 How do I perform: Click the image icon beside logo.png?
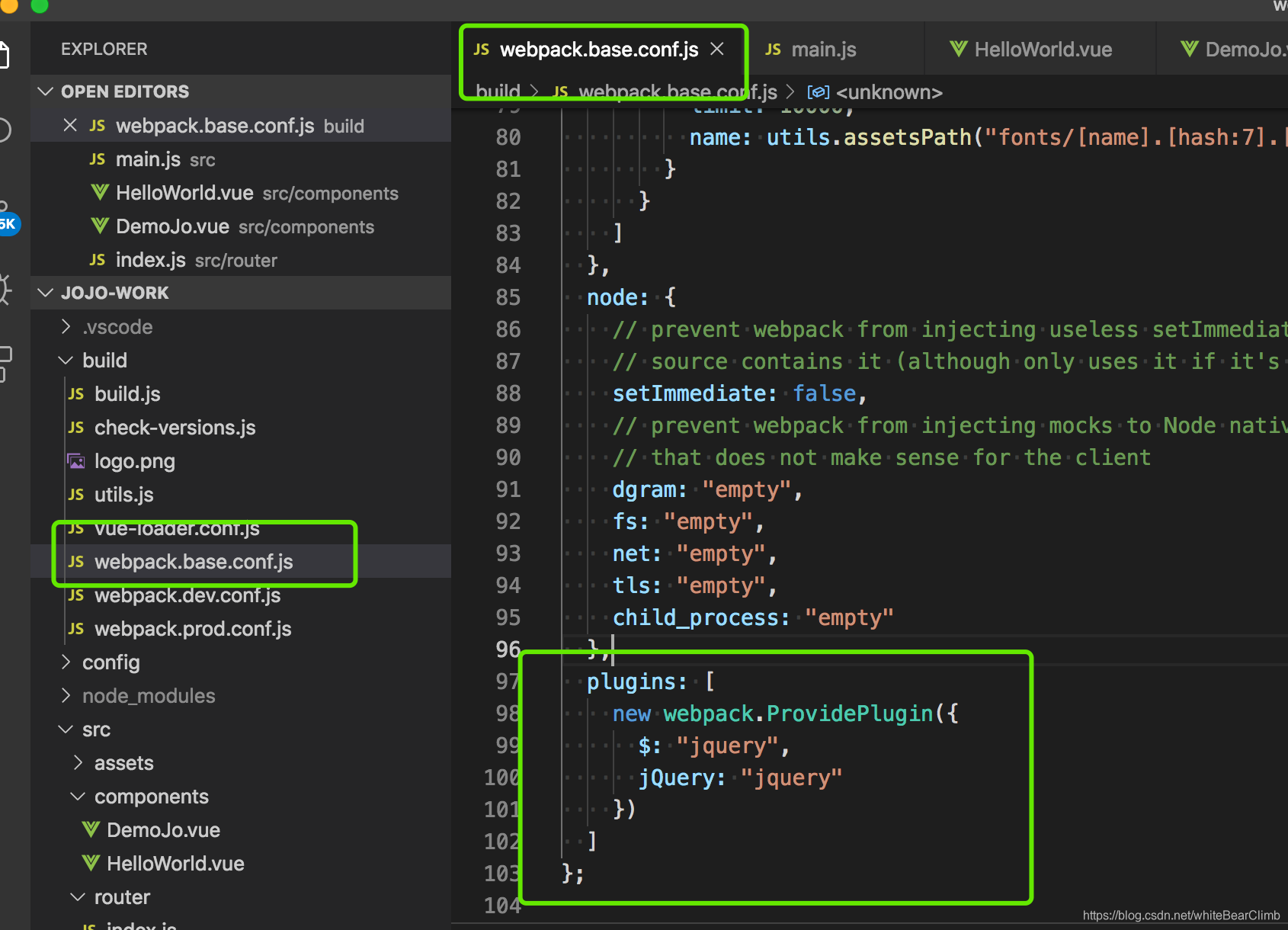click(x=76, y=461)
